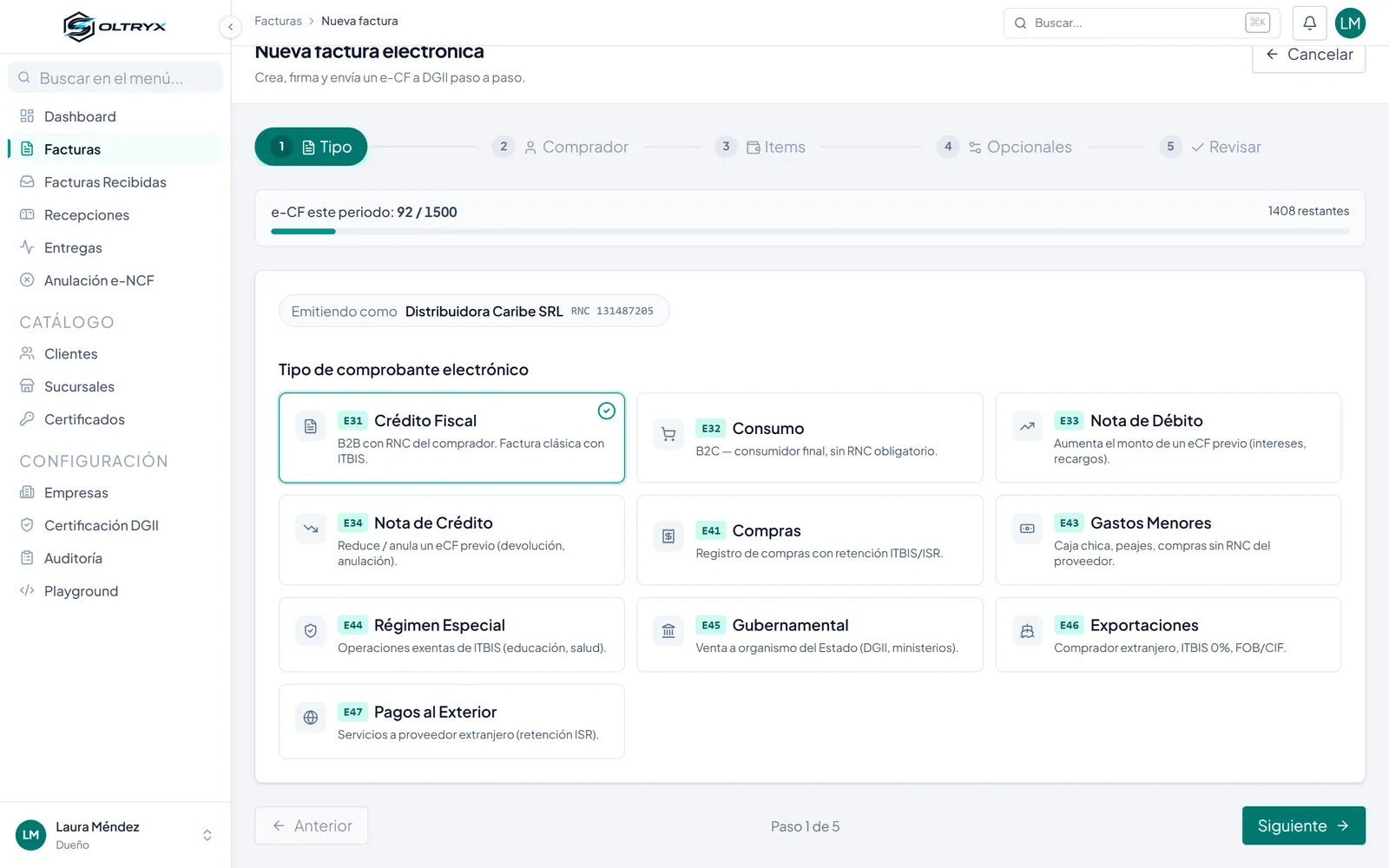The image size is (1389, 868).
Task: Click the Anterior button
Action: coord(311,825)
